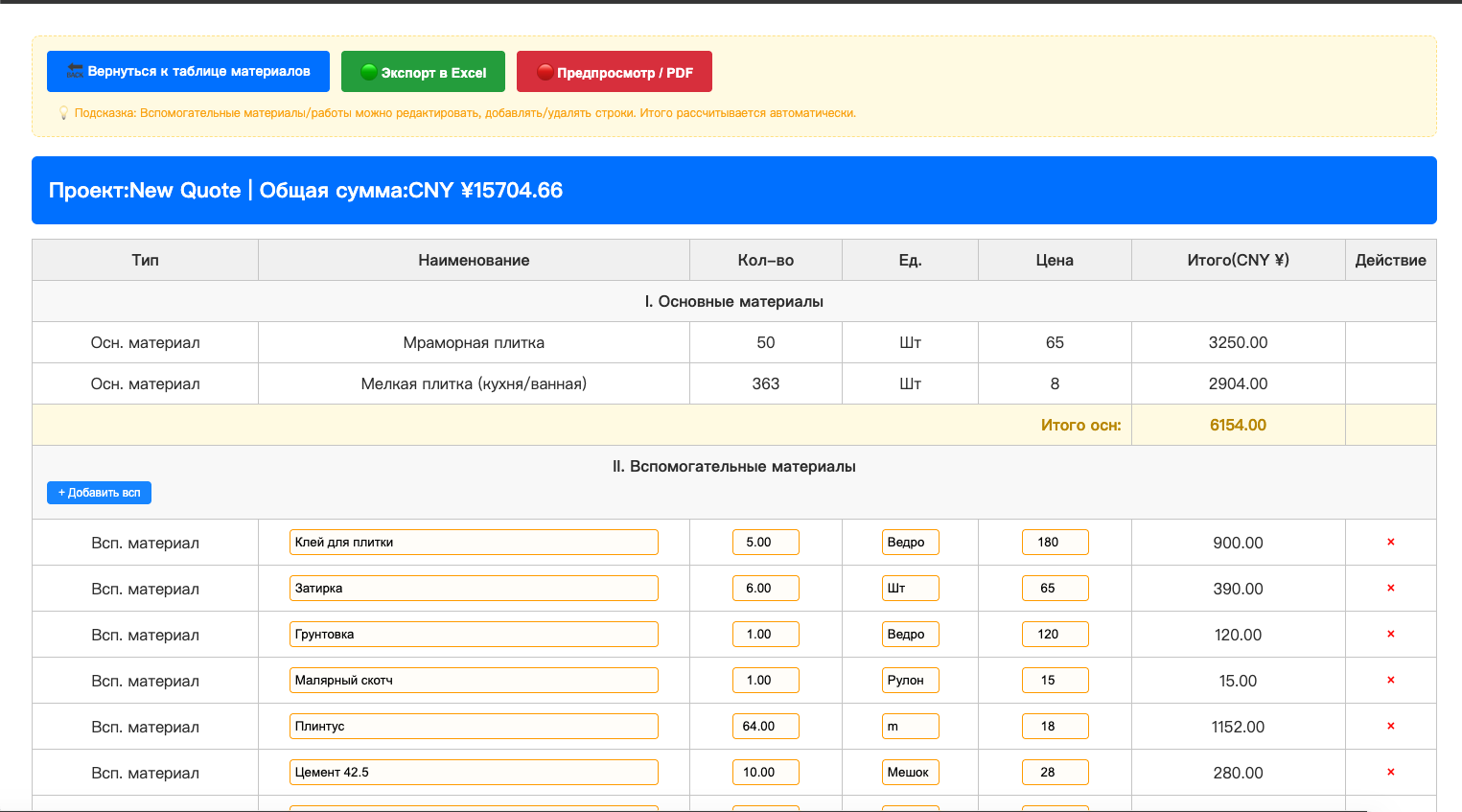Edit the Плинтус name field
This screenshot has width=1462, height=812.
(x=474, y=727)
